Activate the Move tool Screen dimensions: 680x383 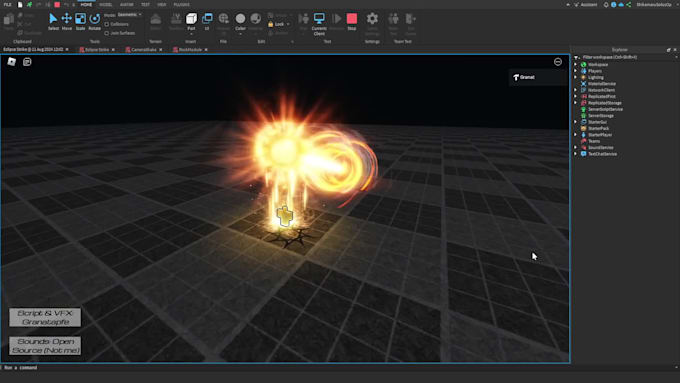click(66, 22)
